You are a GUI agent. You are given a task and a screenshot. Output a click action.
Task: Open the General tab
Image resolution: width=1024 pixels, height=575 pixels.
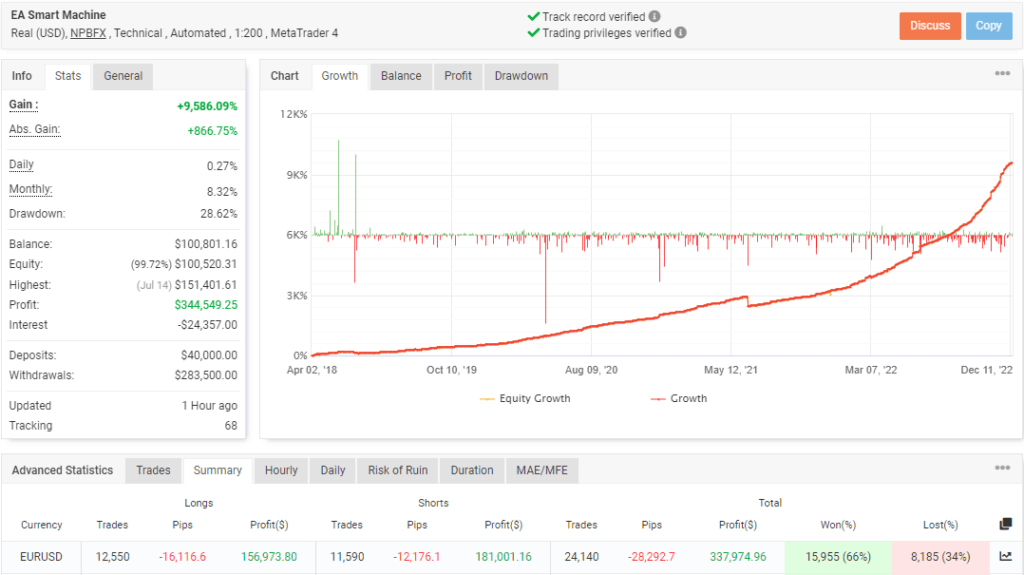coord(123,76)
